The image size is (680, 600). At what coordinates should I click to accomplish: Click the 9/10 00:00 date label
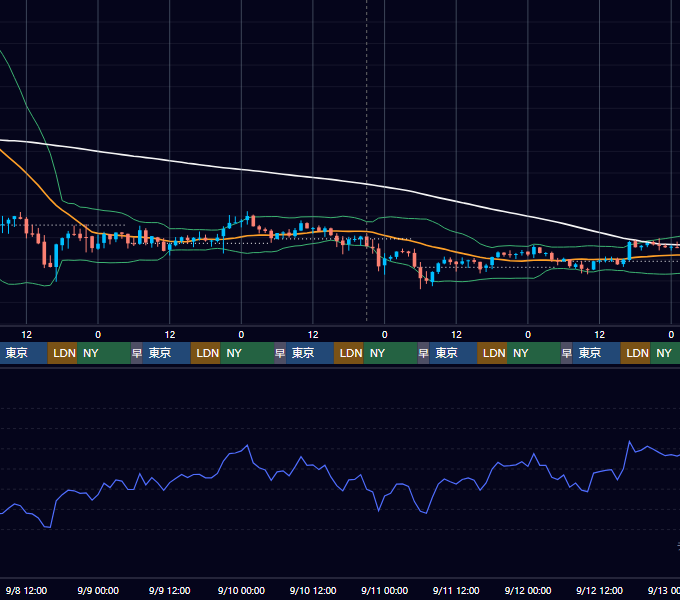click(241, 590)
